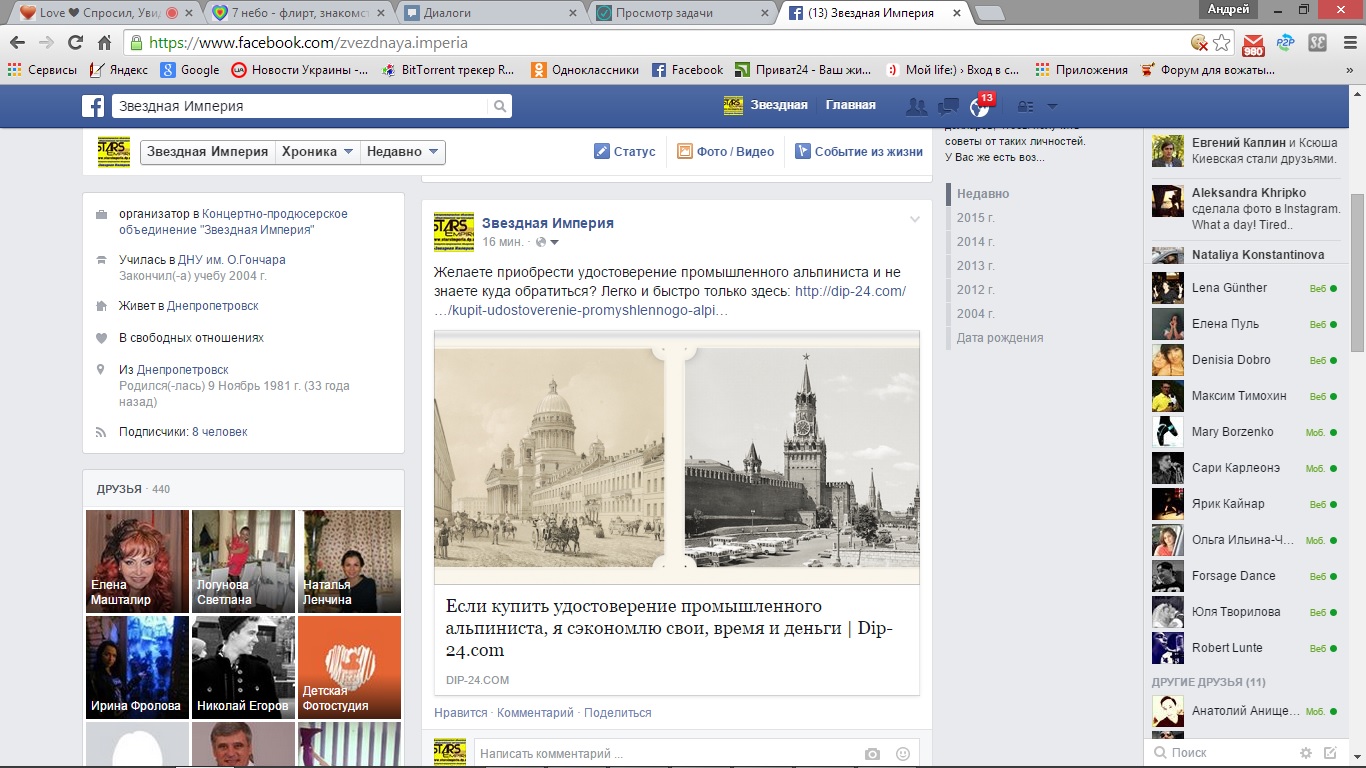
Task: Click 8 человек subscribers link
Action: pyautogui.click(x=220, y=432)
